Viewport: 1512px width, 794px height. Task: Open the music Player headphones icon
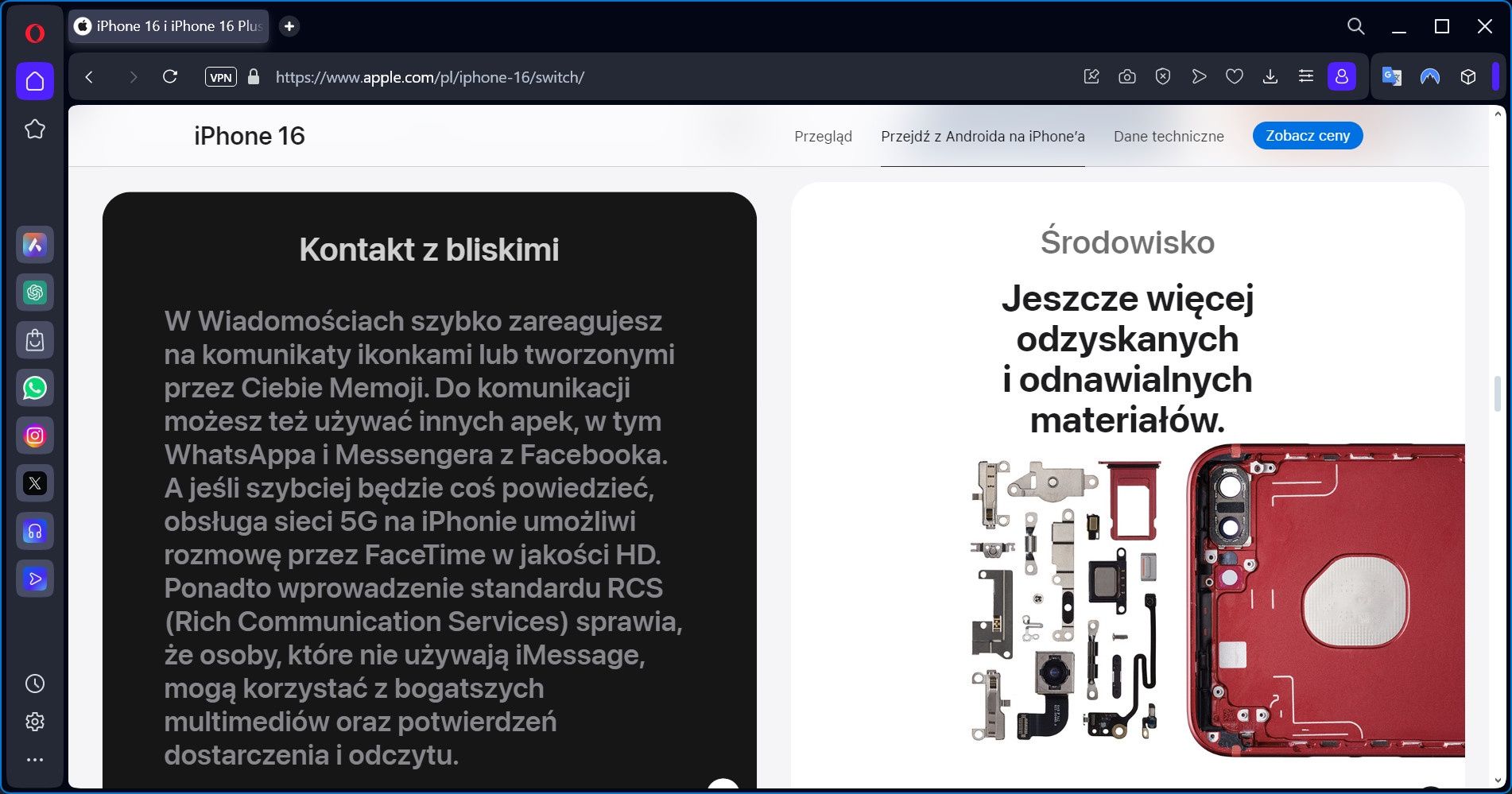pyautogui.click(x=35, y=531)
